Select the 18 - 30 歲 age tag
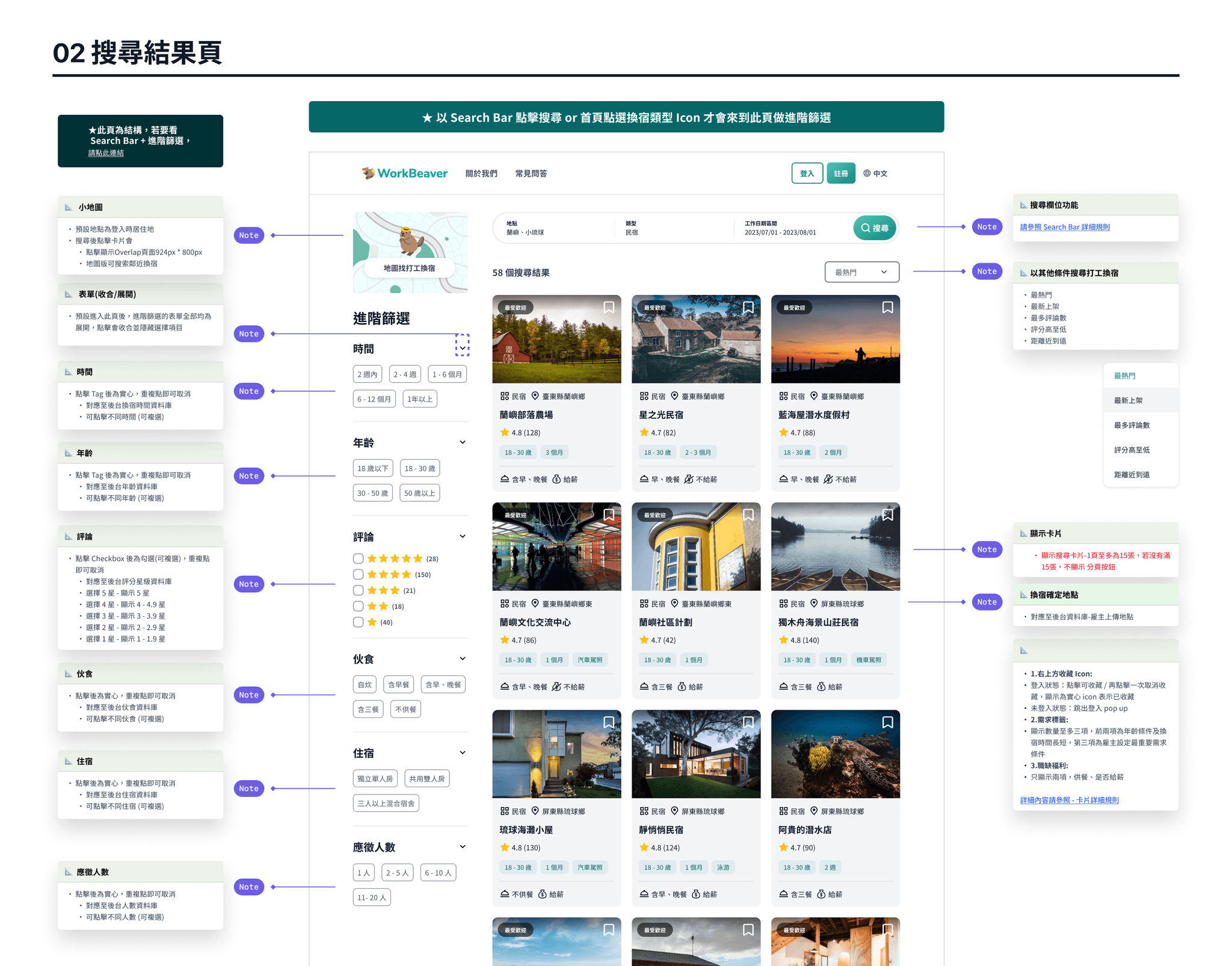 coord(419,468)
